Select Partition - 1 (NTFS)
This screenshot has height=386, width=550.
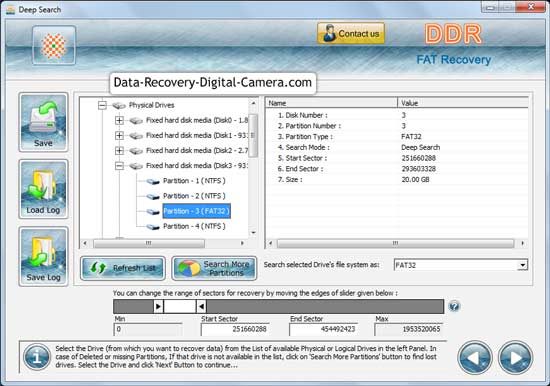click(194, 181)
